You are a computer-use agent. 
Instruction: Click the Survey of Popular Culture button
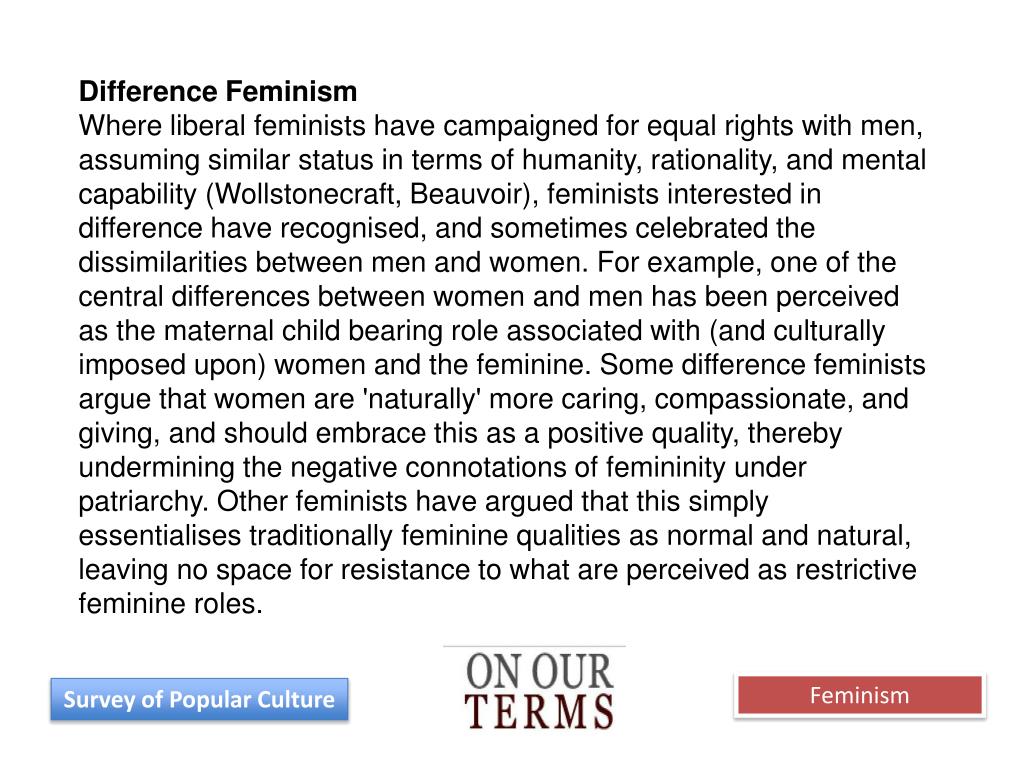(x=199, y=700)
